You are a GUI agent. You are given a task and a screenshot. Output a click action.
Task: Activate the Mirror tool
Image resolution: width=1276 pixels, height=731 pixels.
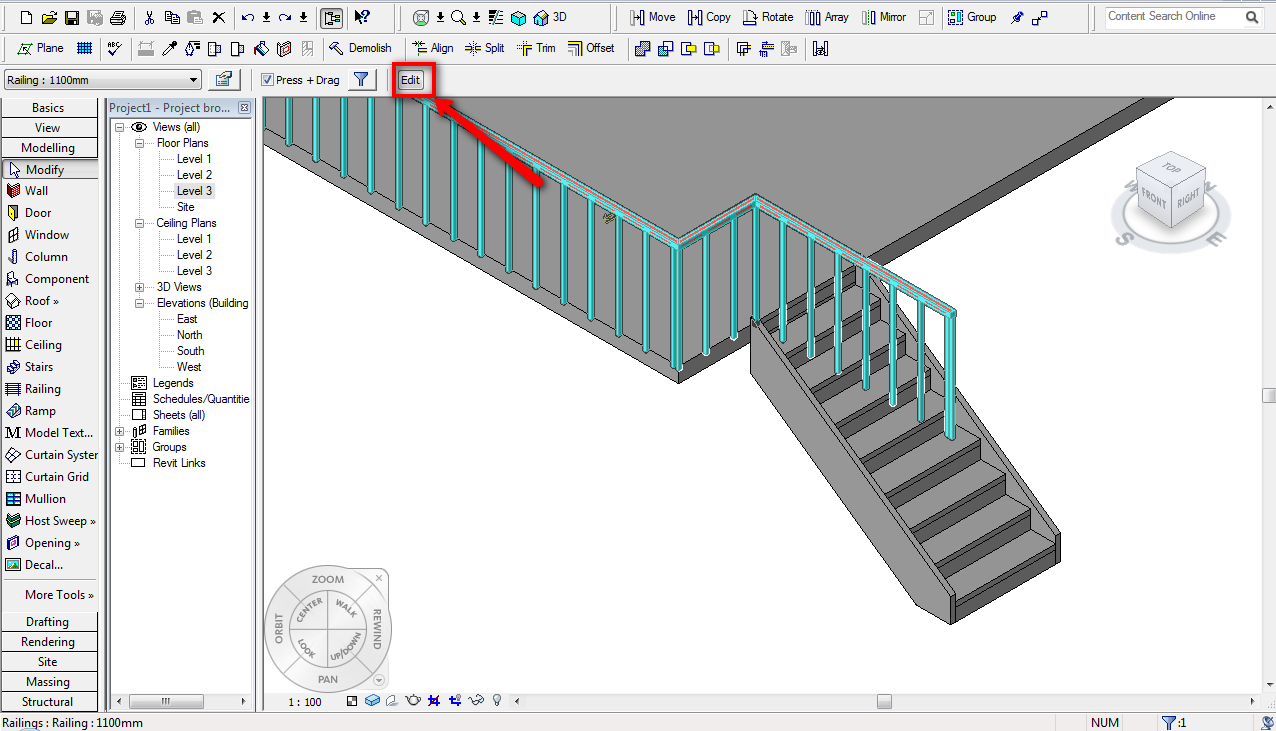tap(883, 17)
